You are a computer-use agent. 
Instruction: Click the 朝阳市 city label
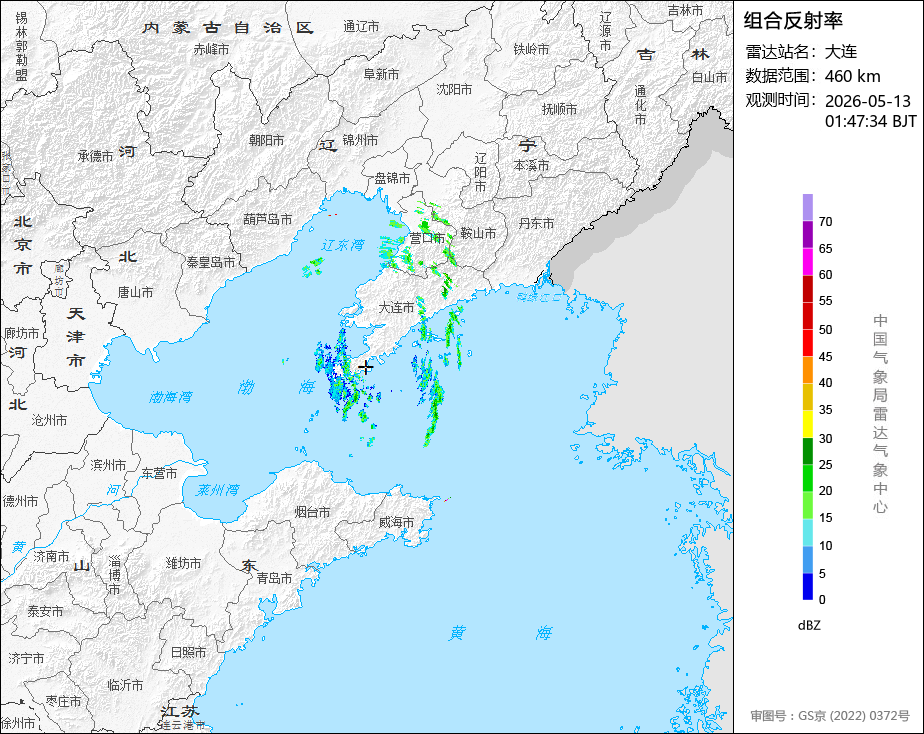(266, 140)
